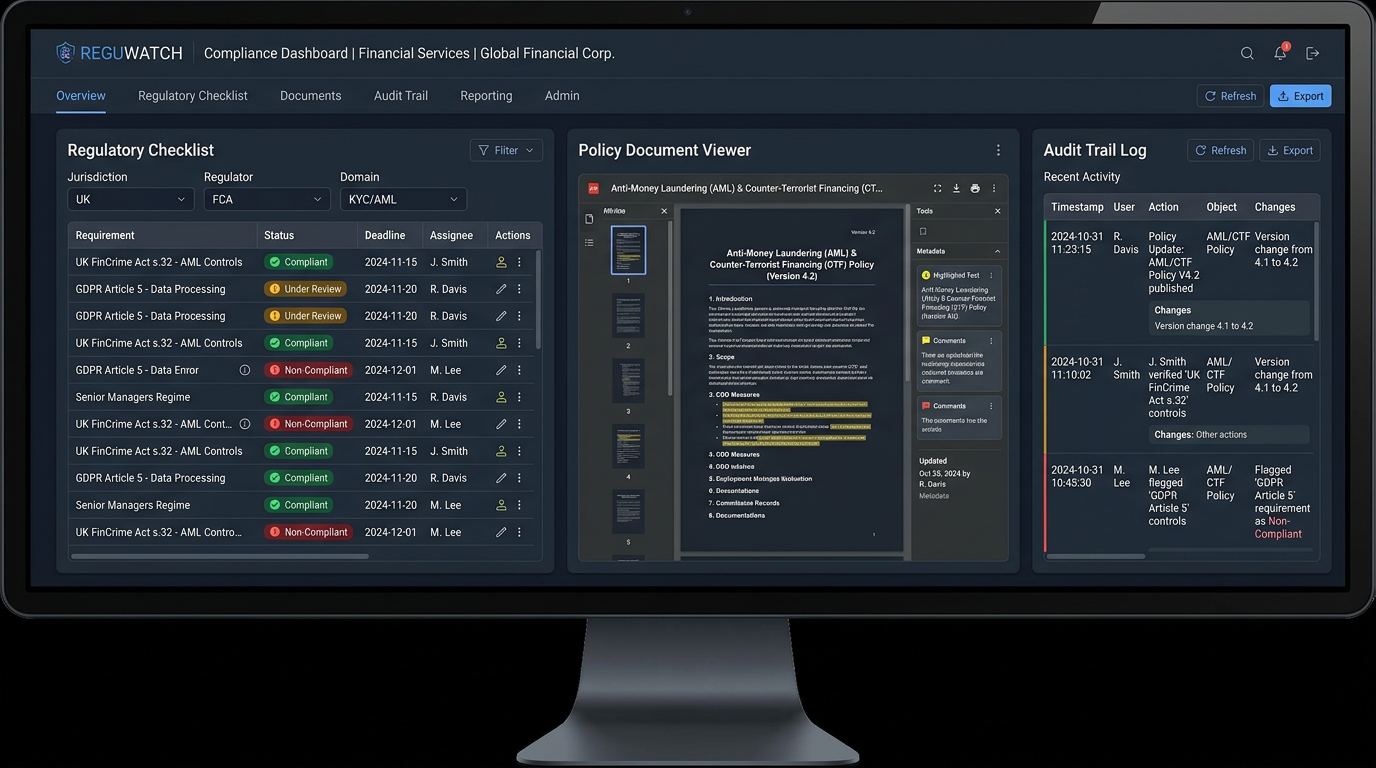
Task: Click info icon beside GDPR Article 5 - Data Enror
Action: click(245, 370)
